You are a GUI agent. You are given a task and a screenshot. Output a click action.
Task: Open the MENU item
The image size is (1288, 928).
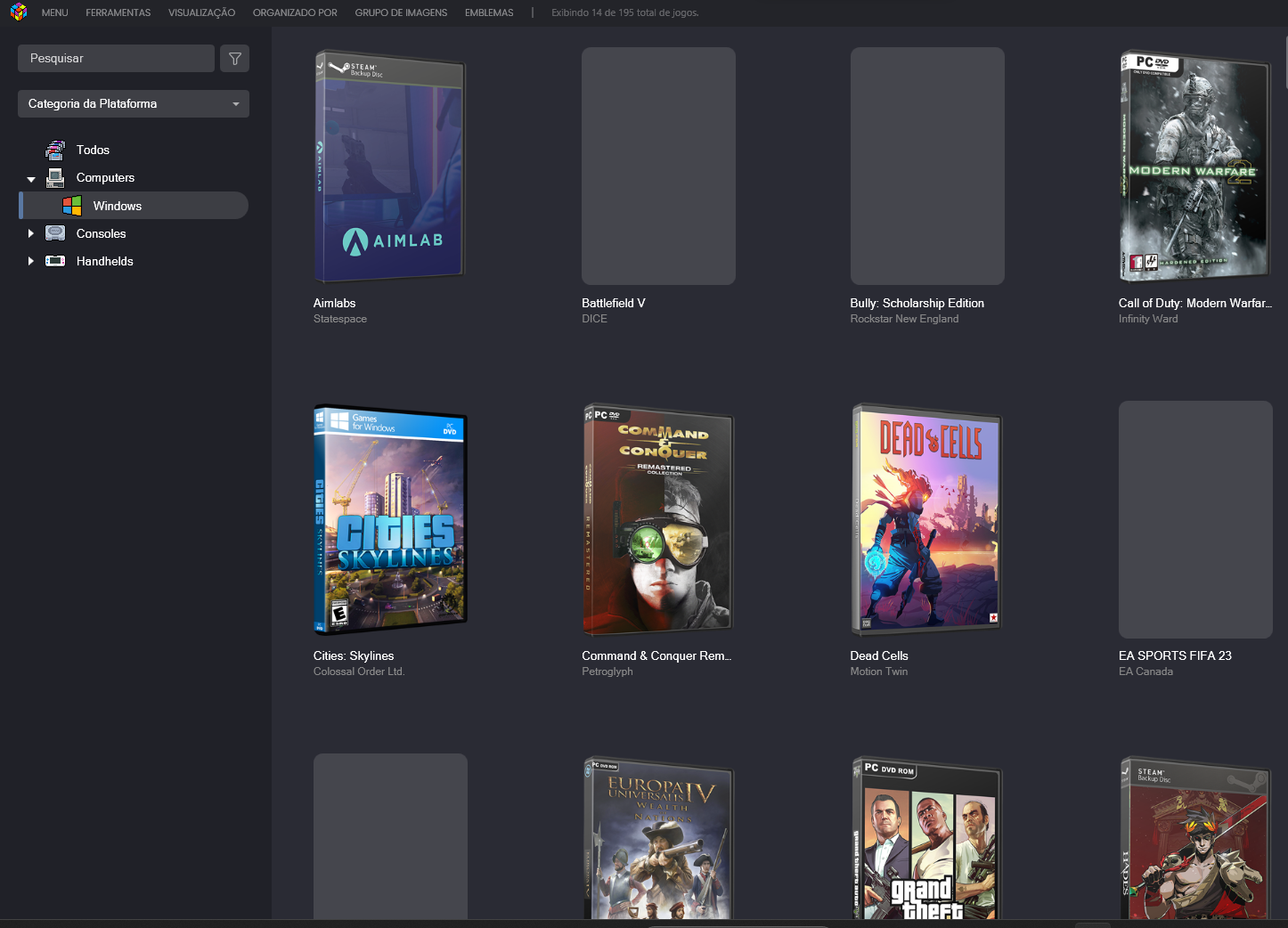tap(55, 12)
